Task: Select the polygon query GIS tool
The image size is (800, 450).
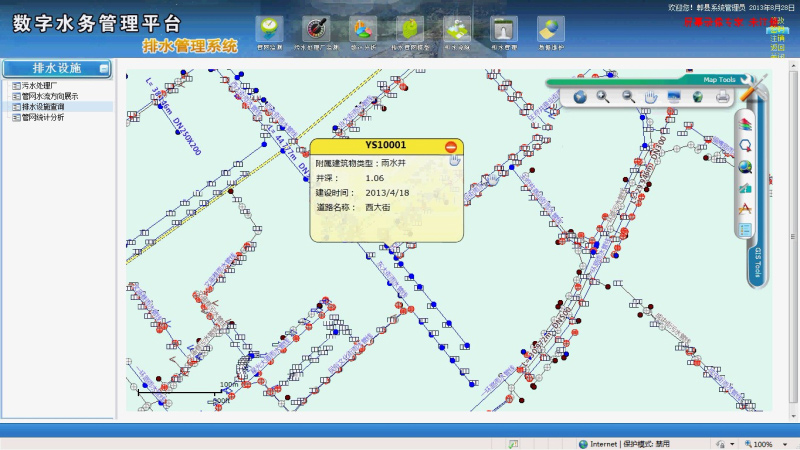Action: click(745, 144)
